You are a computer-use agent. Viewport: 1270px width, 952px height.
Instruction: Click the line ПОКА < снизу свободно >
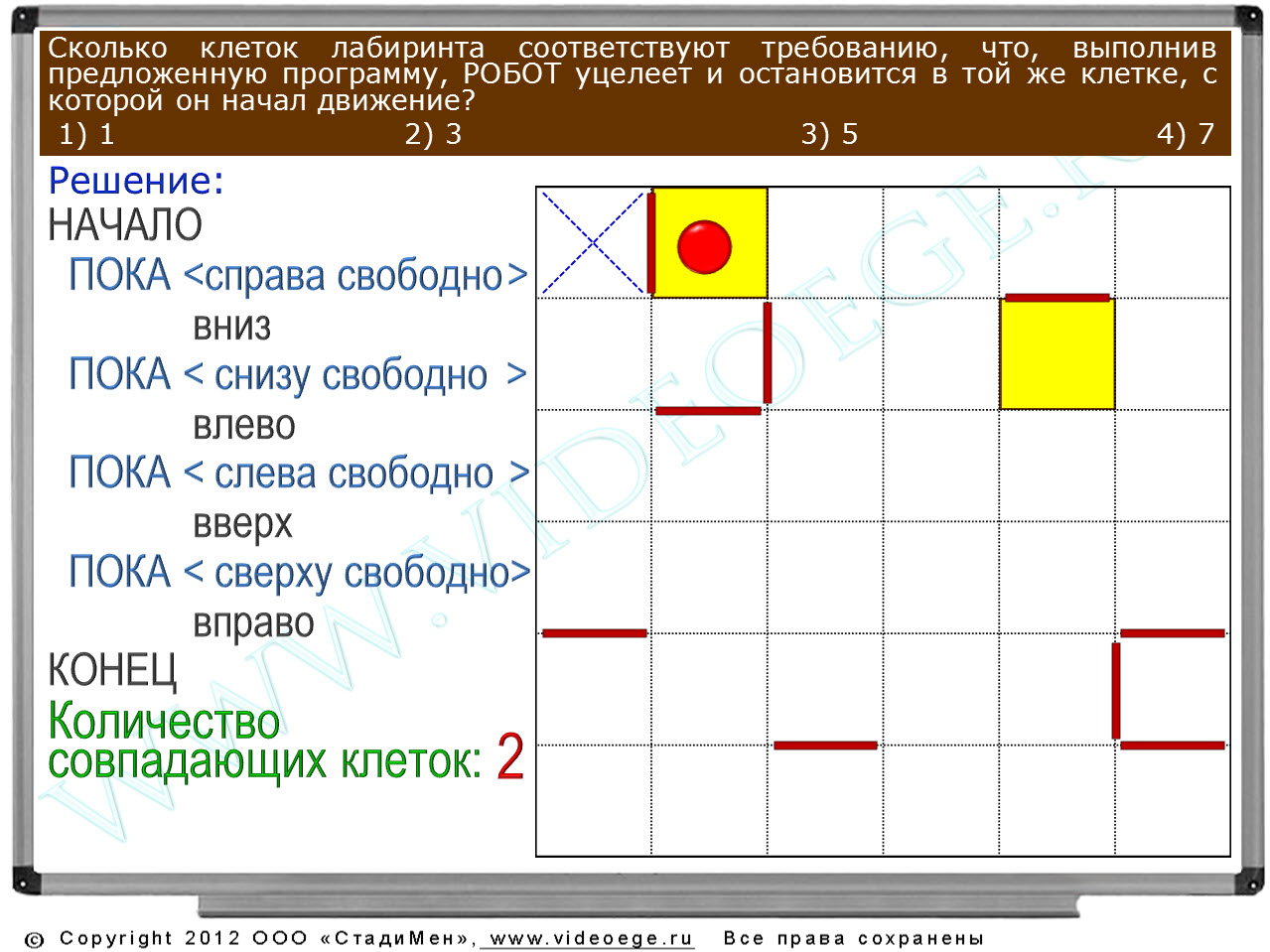(x=298, y=374)
